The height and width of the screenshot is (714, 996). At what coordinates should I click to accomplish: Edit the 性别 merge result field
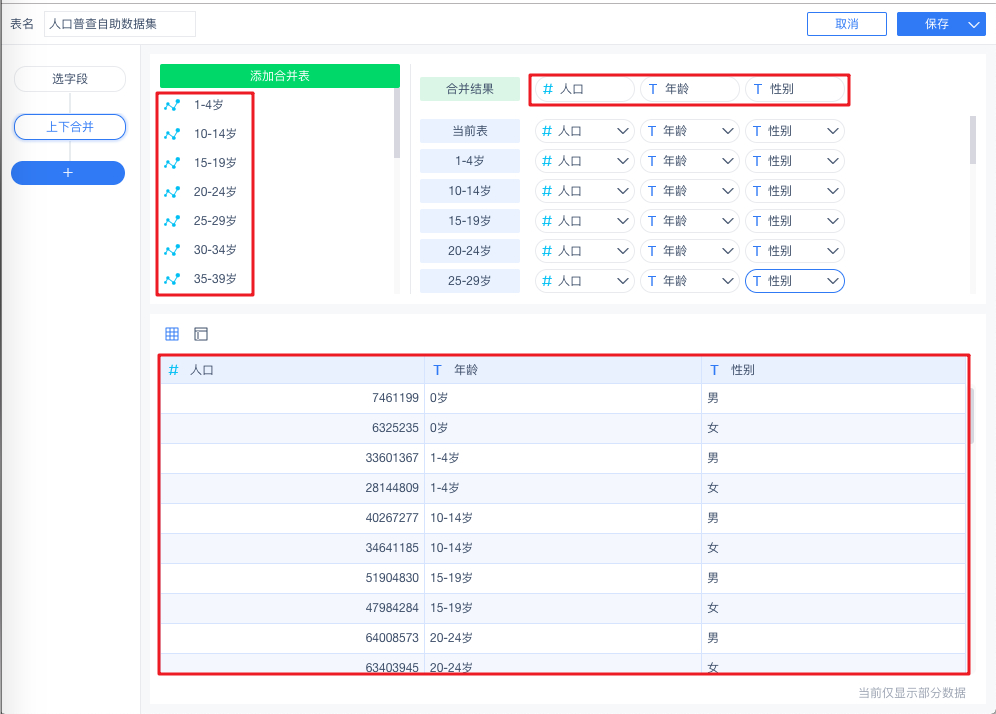pos(795,89)
